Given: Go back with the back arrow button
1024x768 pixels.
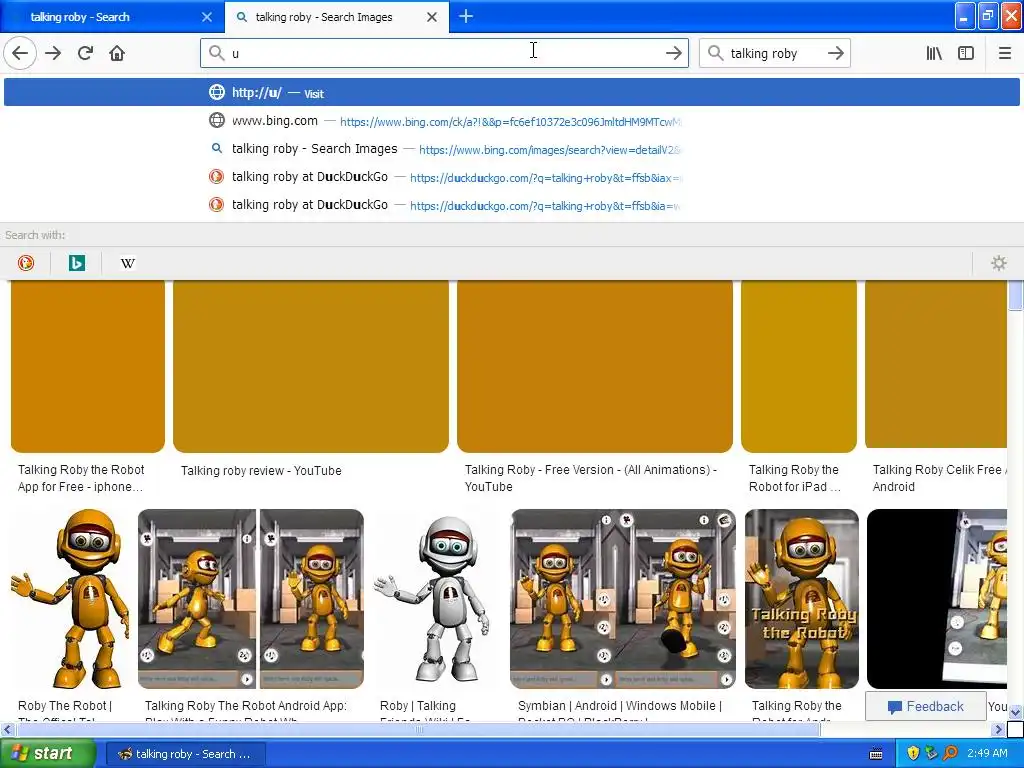Looking at the screenshot, I should coord(20,53).
